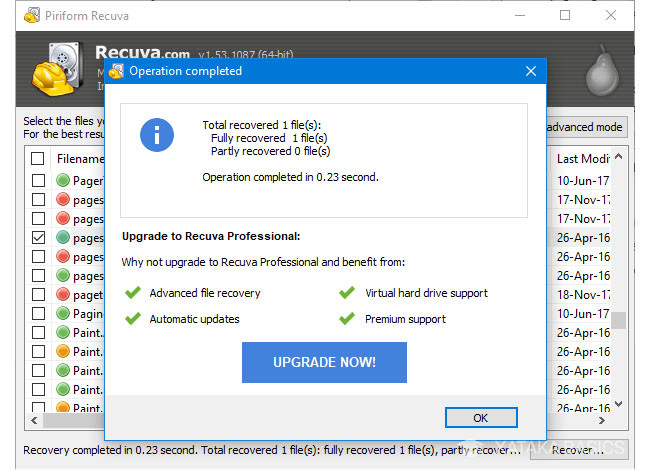Maximize the Piriform Recuva window
This screenshot has height=470, width=650.
(565, 16)
